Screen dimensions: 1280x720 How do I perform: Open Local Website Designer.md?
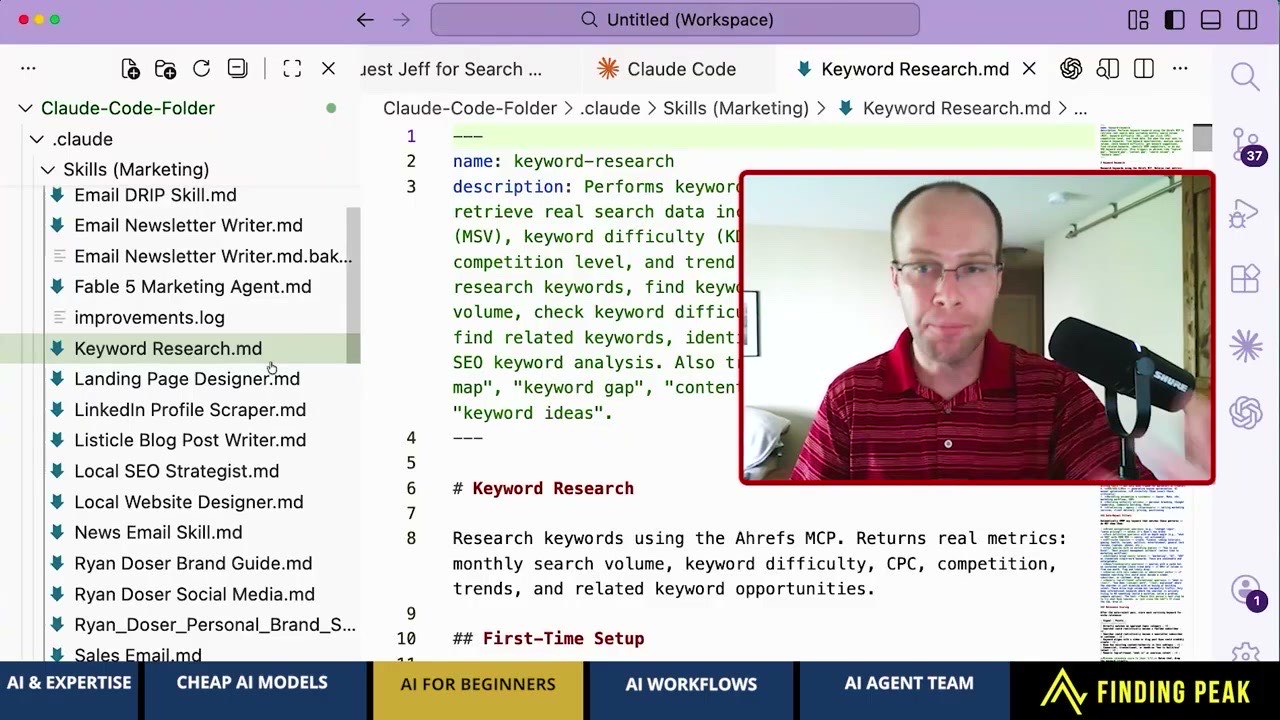coord(188,502)
